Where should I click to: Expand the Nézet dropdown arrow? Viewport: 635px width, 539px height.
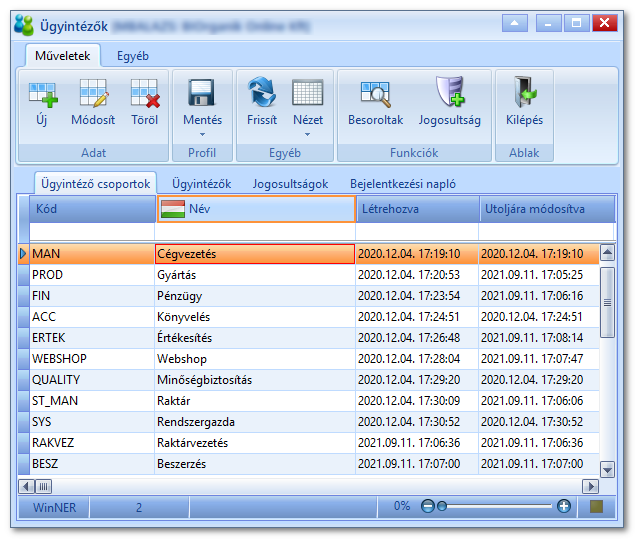(307, 134)
